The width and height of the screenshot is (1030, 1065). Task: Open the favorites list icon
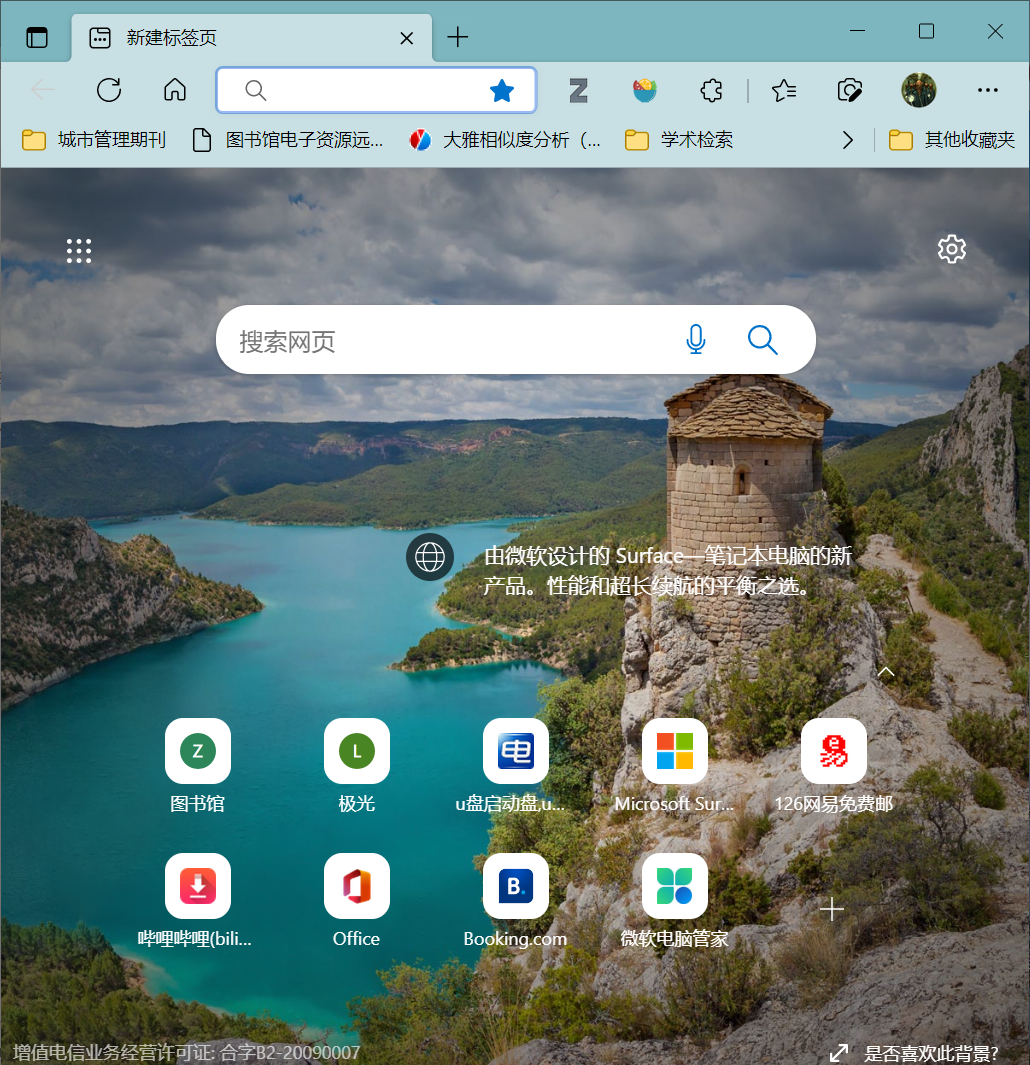click(x=784, y=90)
